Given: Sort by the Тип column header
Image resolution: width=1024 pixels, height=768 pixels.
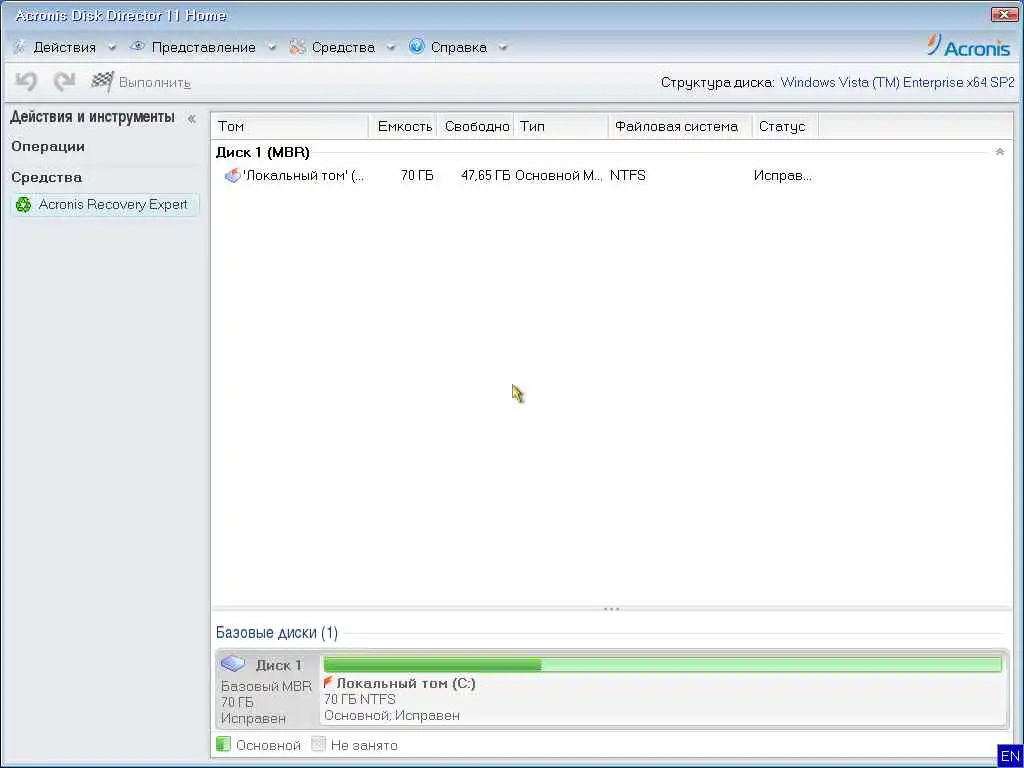Looking at the screenshot, I should pyautogui.click(x=562, y=126).
